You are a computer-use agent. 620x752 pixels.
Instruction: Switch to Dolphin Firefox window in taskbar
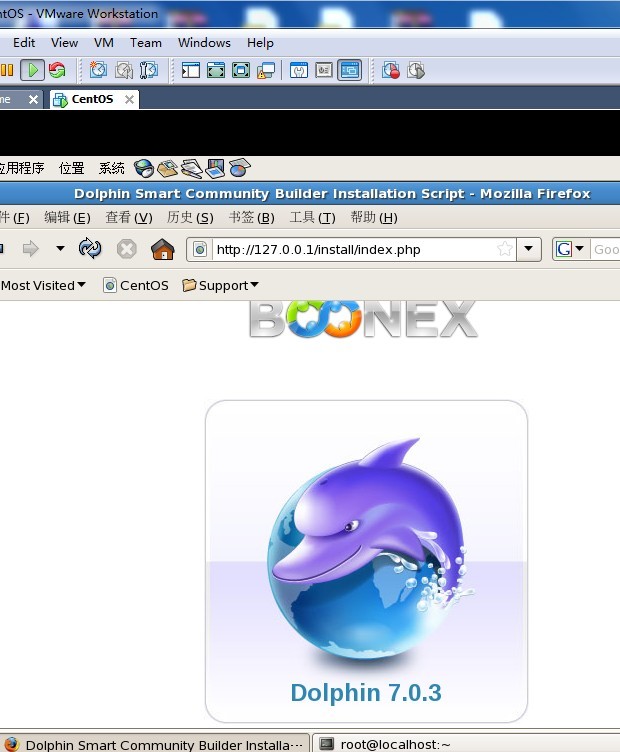point(154,743)
